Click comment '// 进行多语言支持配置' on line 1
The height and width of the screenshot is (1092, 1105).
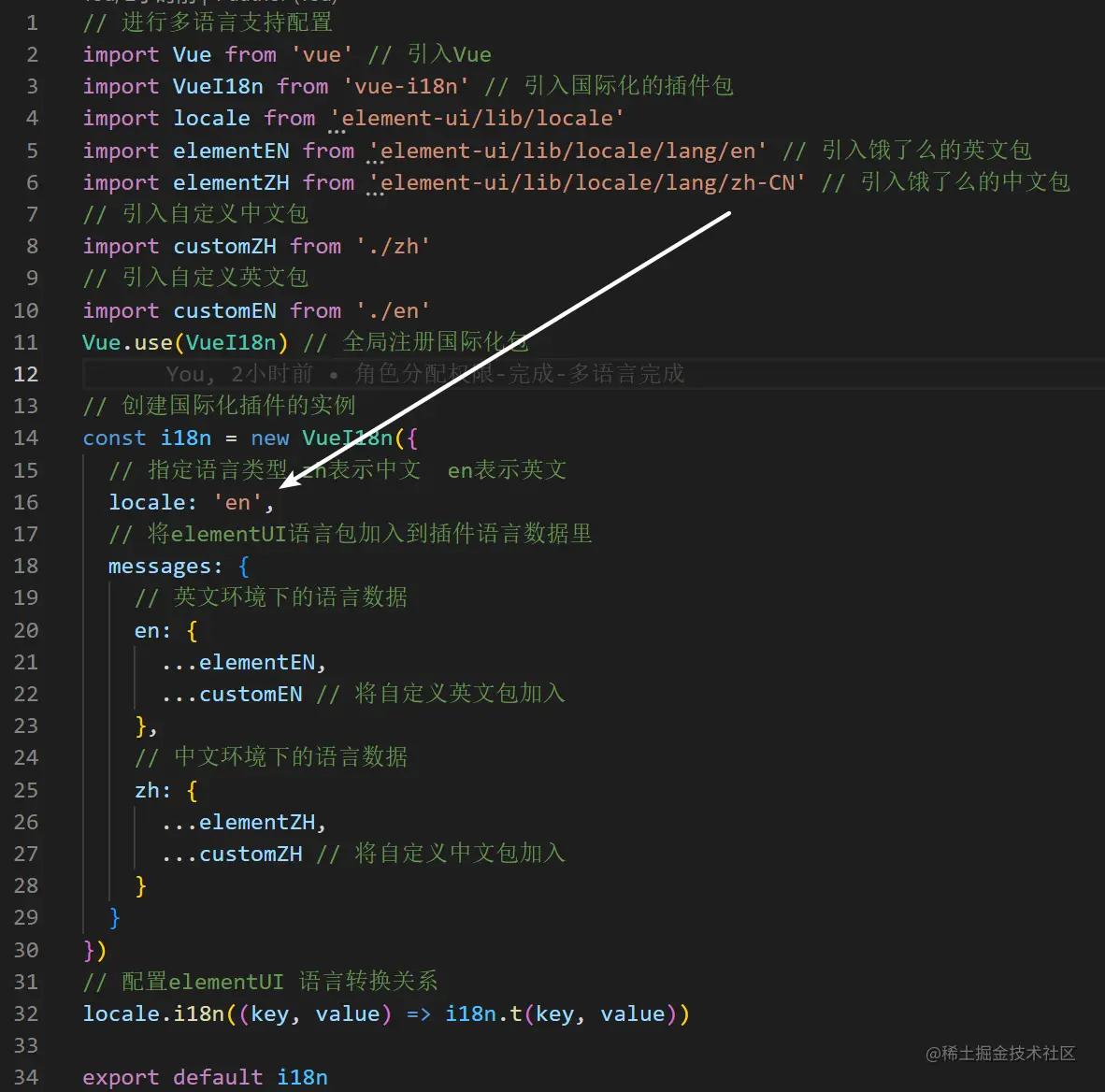(208, 22)
